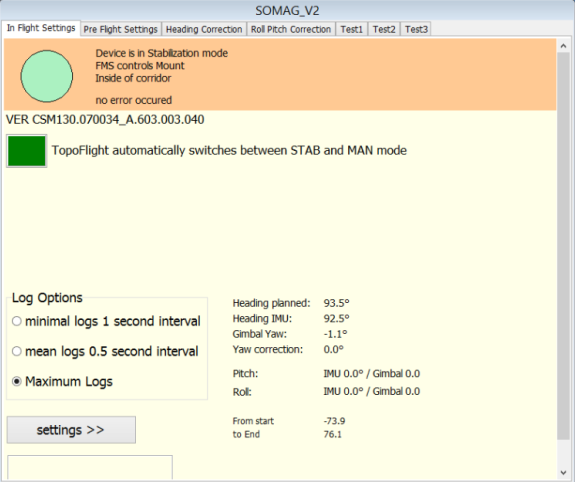This screenshot has width=575, height=482.
Task: Switch to the Pre Flight Settings tab
Action: [120, 29]
